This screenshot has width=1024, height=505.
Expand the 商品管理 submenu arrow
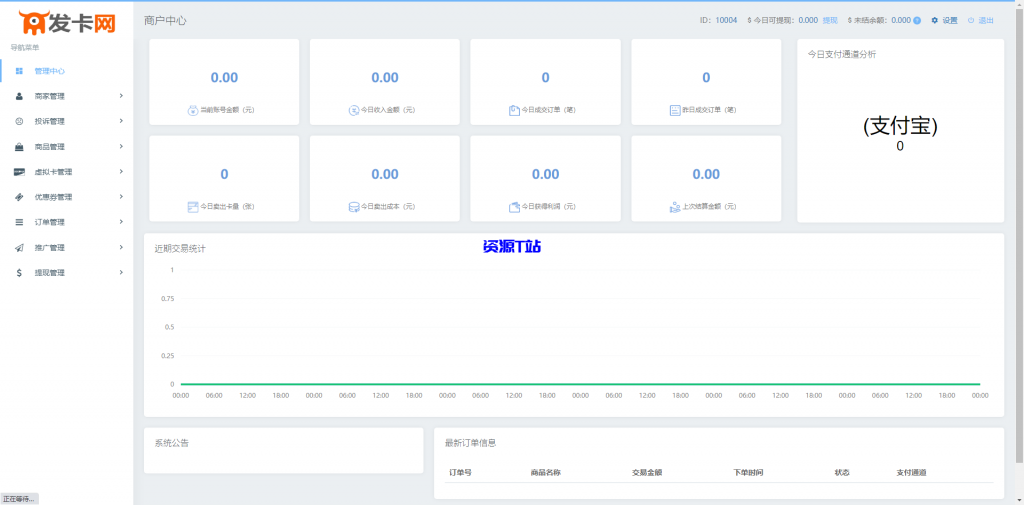pos(121,147)
